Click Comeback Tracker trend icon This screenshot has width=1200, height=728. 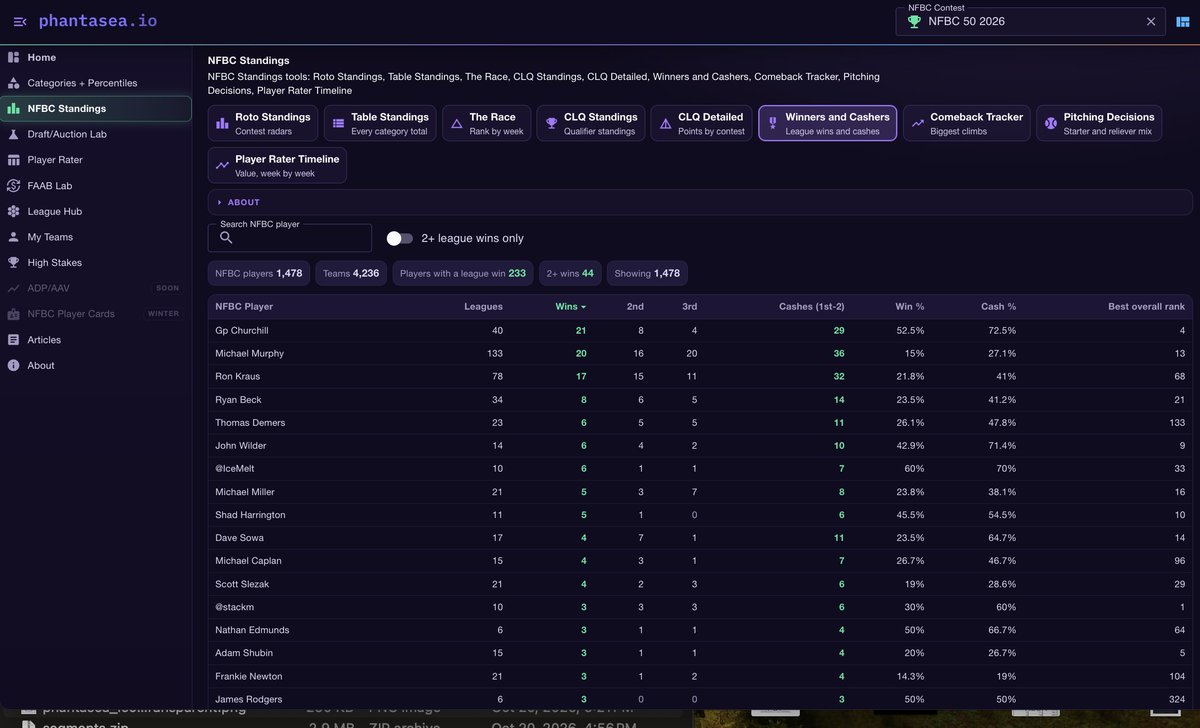pyautogui.click(x=917, y=123)
